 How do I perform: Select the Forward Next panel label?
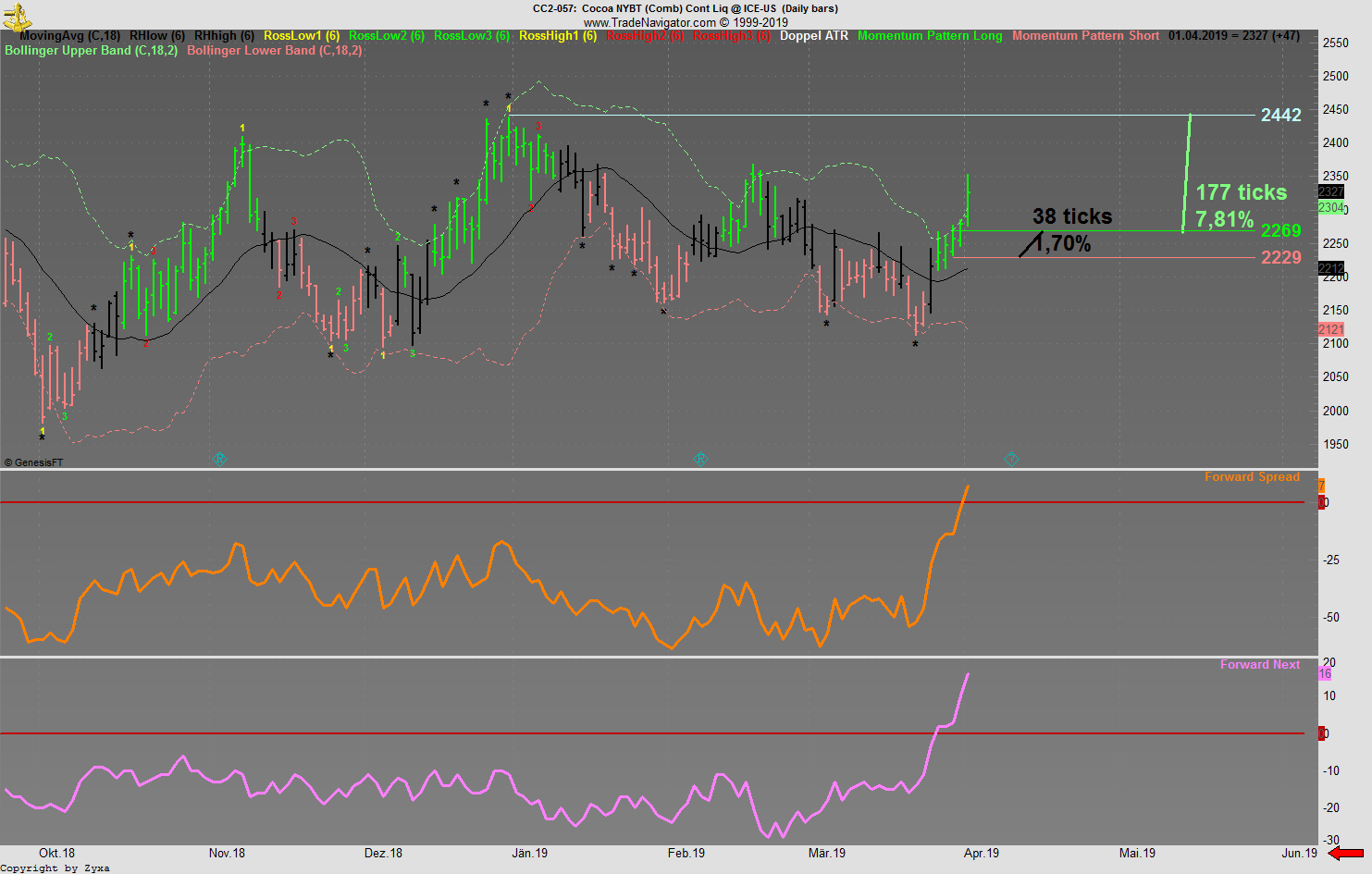pyautogui.click(x=1260, y=664)
